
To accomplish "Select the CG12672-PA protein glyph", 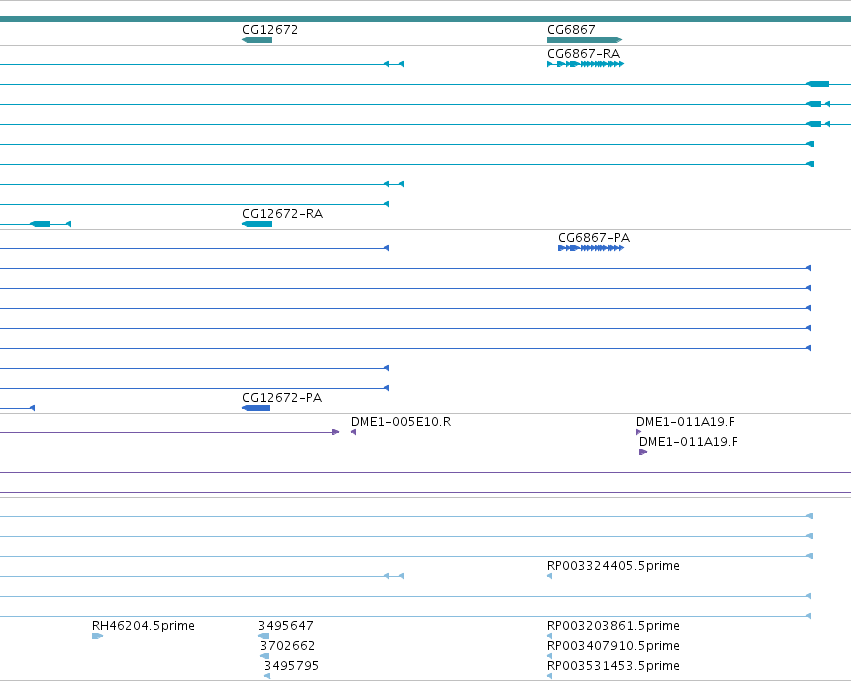I will [256, 408].
